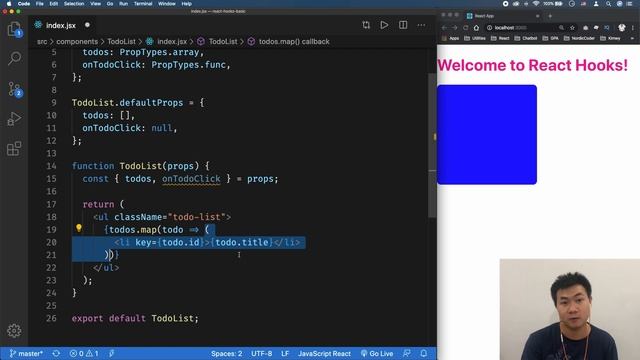Change line ending via 'LF'

pos(285,353)
